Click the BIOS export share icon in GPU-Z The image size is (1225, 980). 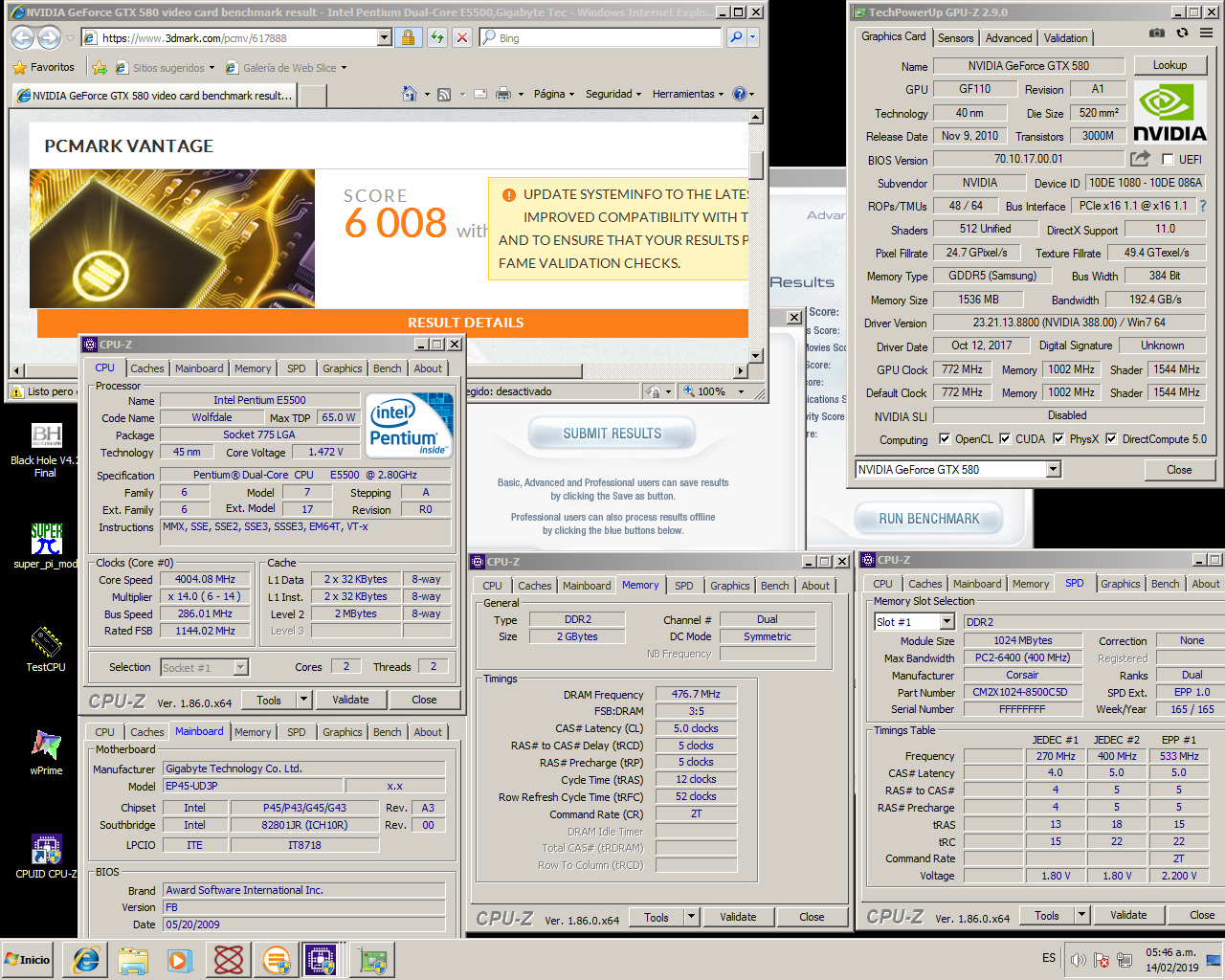tap(1140, 159)
